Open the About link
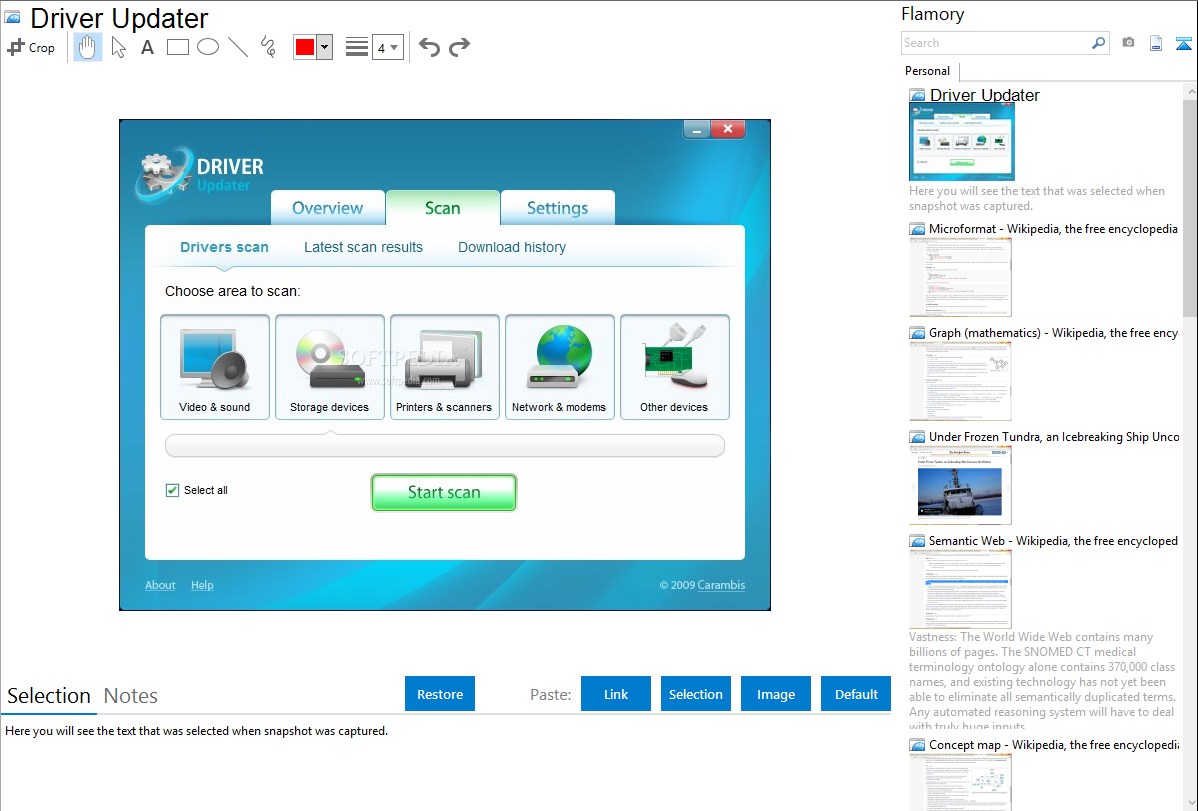Image resolution: width=1198 pixels, height=811 pixels. pyautogui.click(x=160, y=585)
